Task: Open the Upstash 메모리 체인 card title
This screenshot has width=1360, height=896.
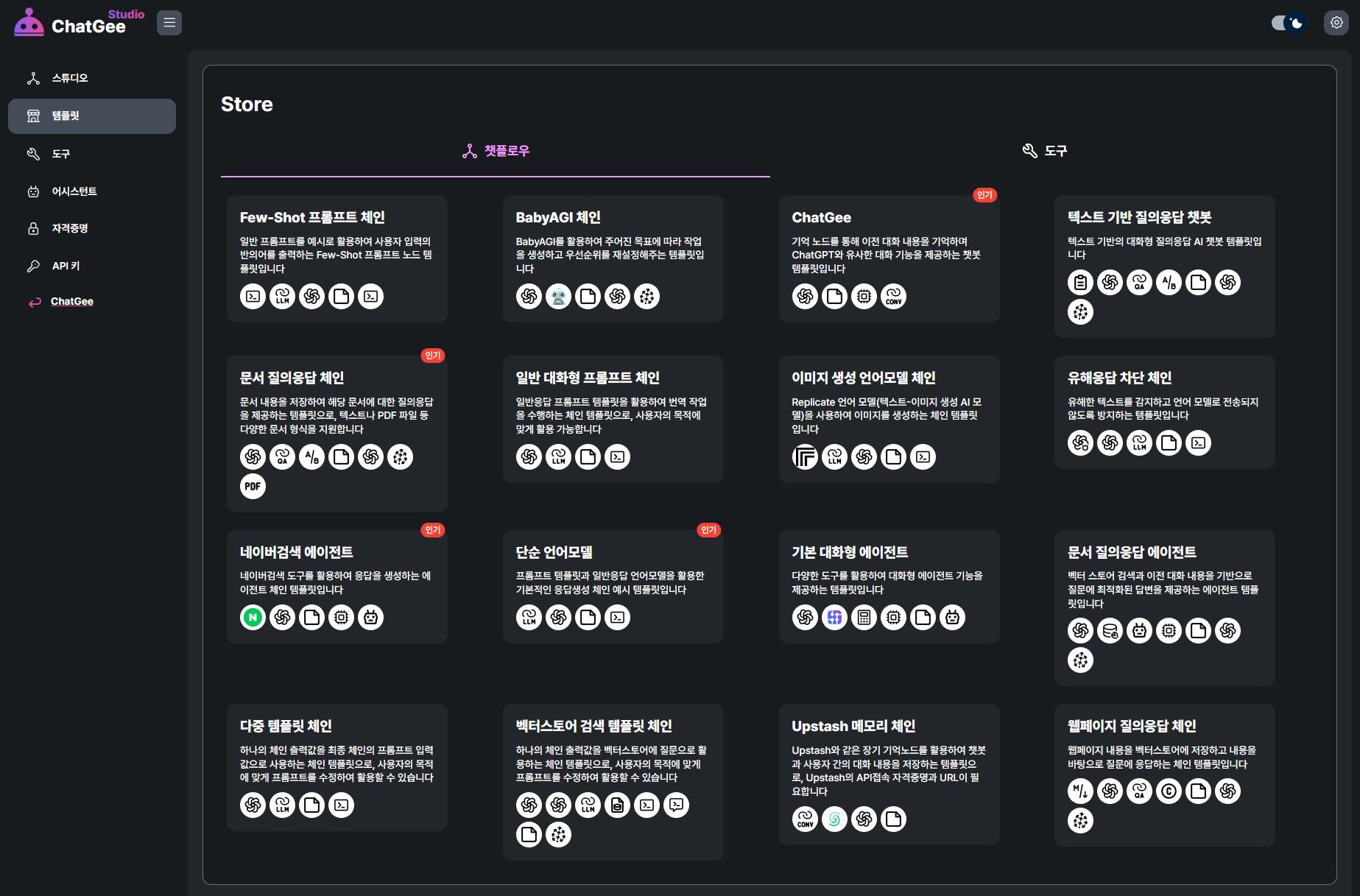Action: pos(853,726)
